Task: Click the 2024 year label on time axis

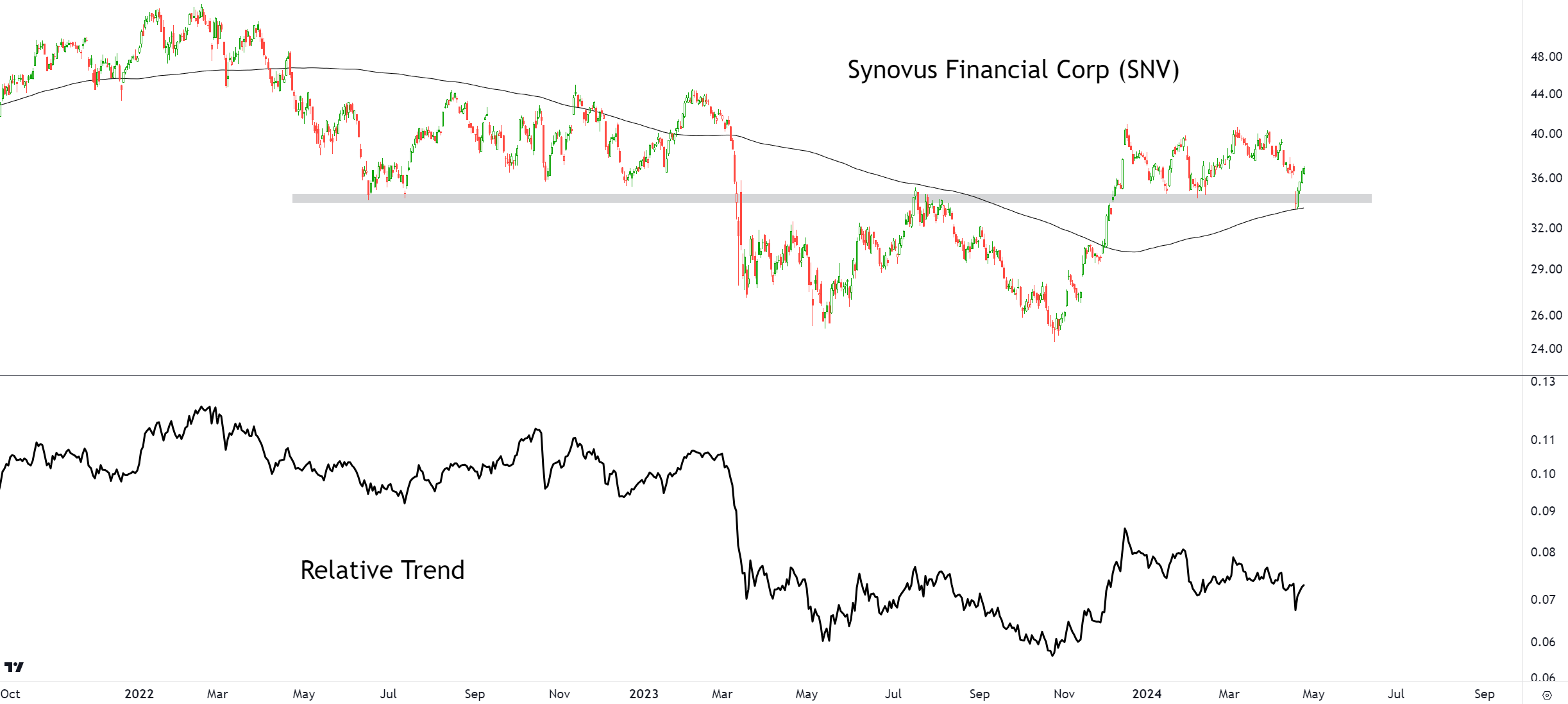Action: point(1147,694)
